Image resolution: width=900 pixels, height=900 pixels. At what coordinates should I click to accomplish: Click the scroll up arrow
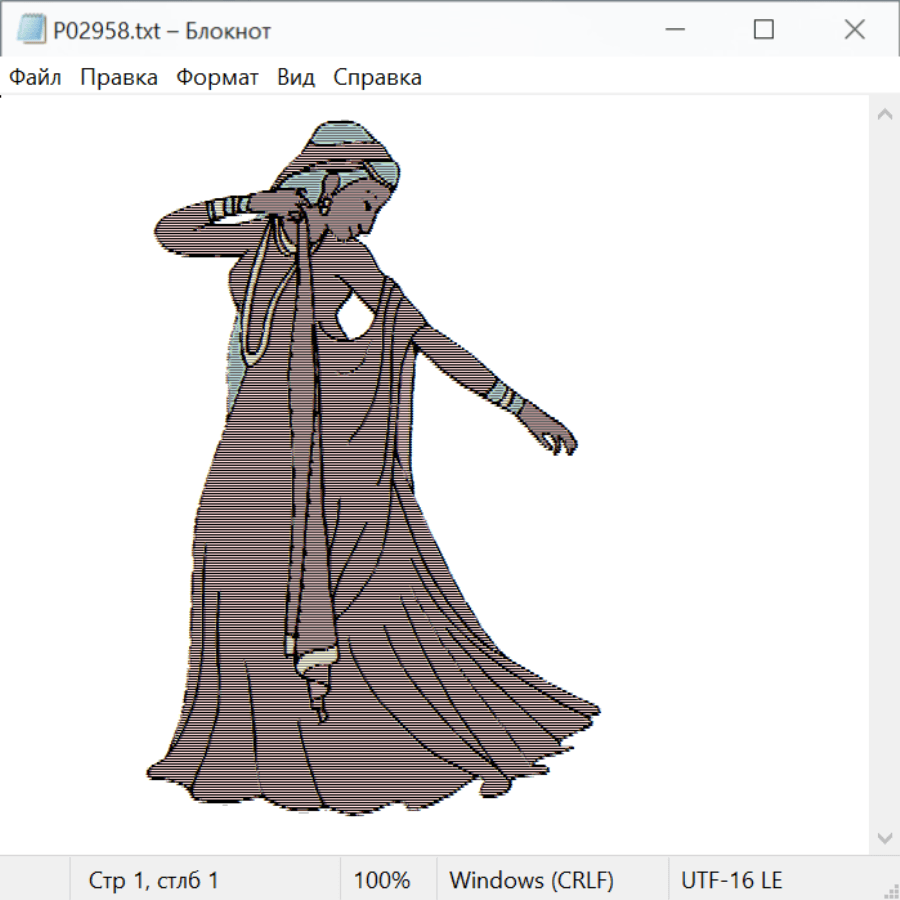pyautogui.click(x=884, y=114)
